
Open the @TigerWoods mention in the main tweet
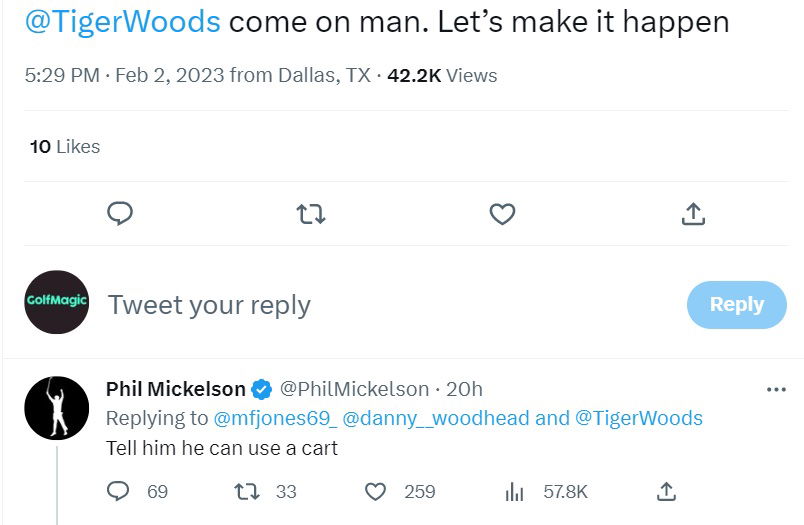(x=122, y=23)
